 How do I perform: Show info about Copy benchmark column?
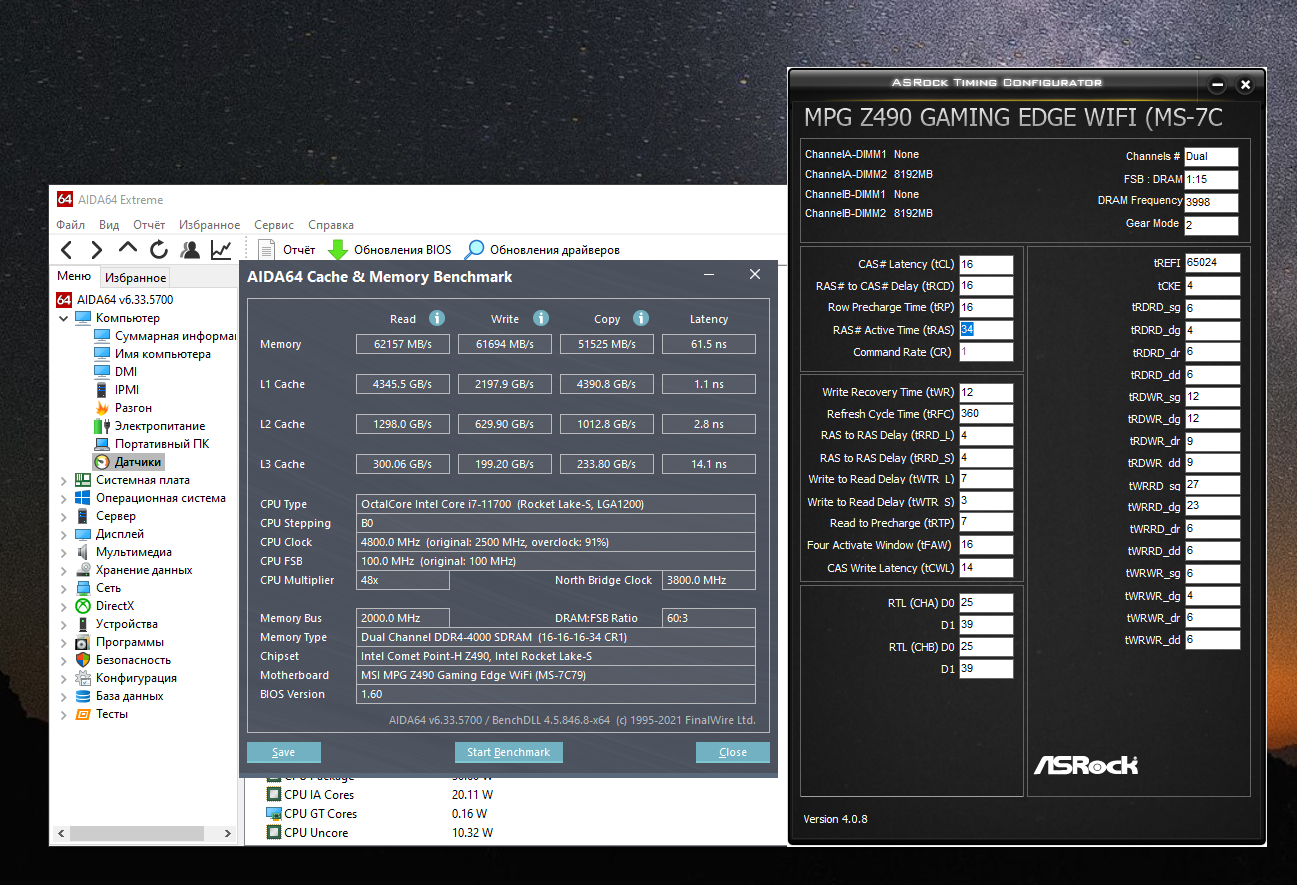point(643,318)
